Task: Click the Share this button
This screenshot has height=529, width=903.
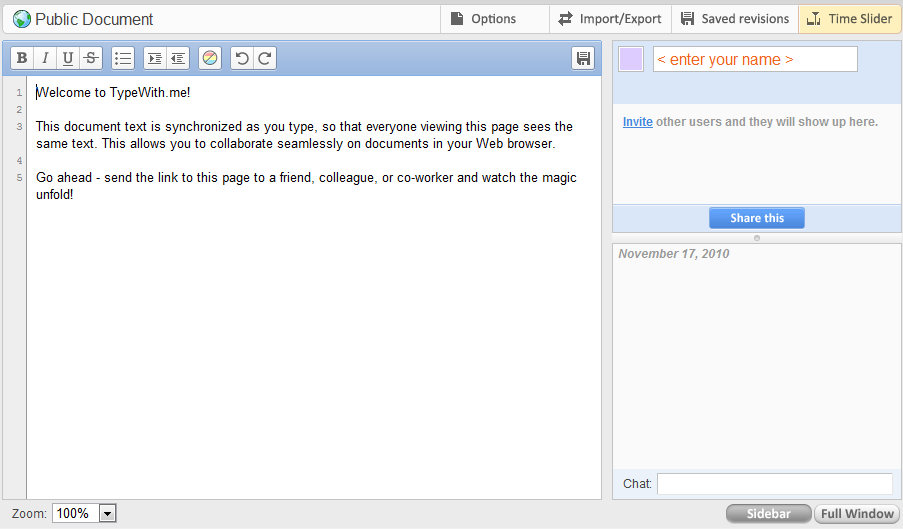Action: tap(757, 218)
